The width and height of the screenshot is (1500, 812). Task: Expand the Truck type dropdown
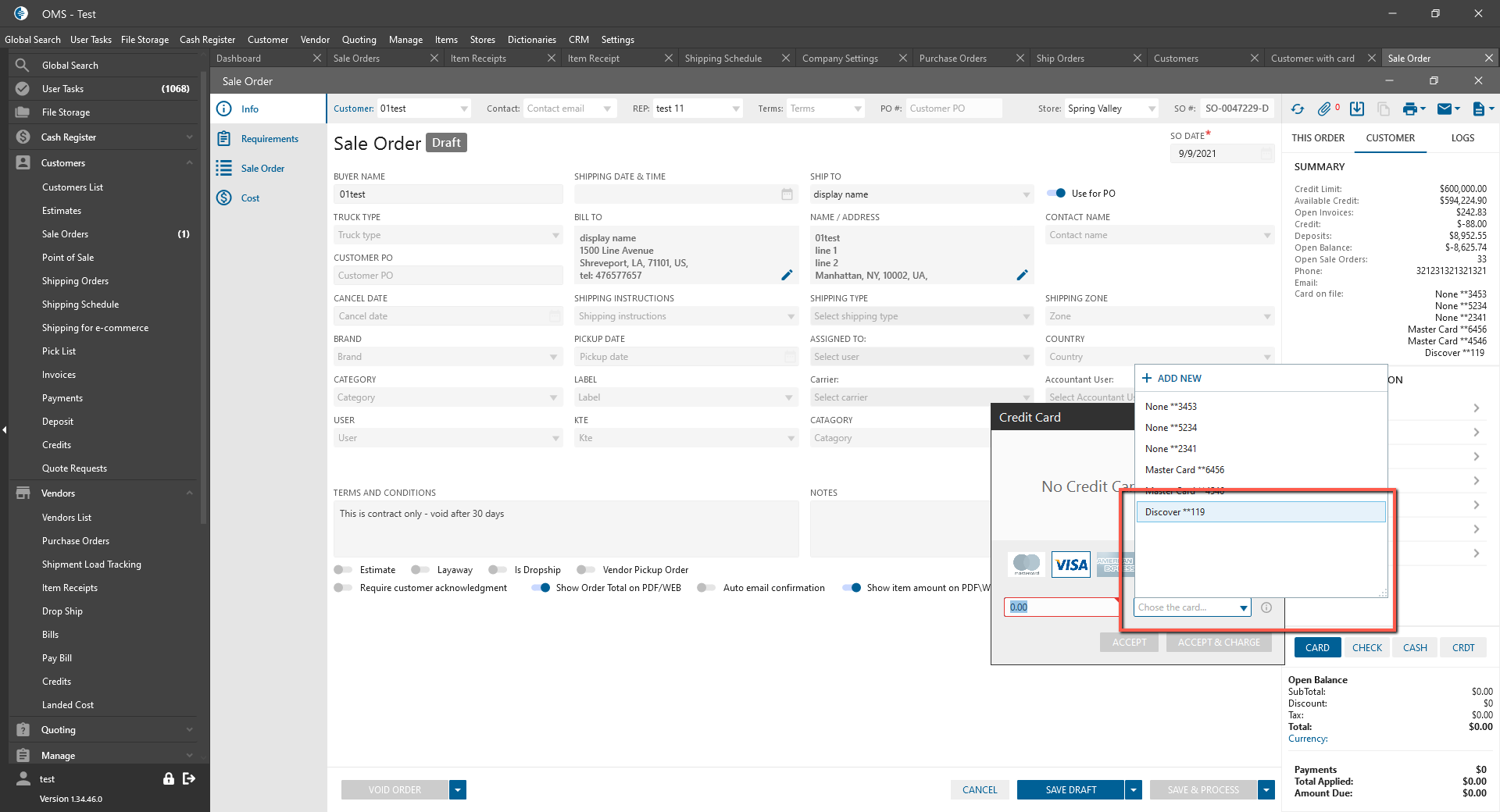pos(555,235)
